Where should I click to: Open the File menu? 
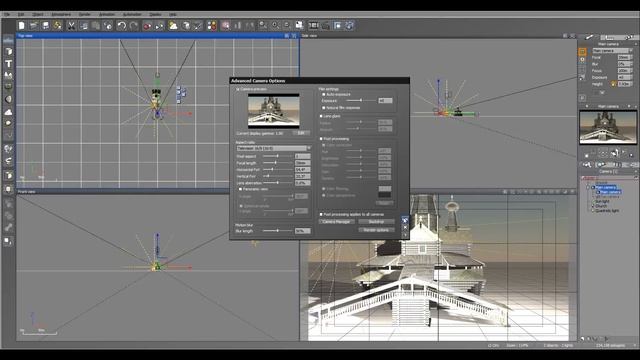7,14
